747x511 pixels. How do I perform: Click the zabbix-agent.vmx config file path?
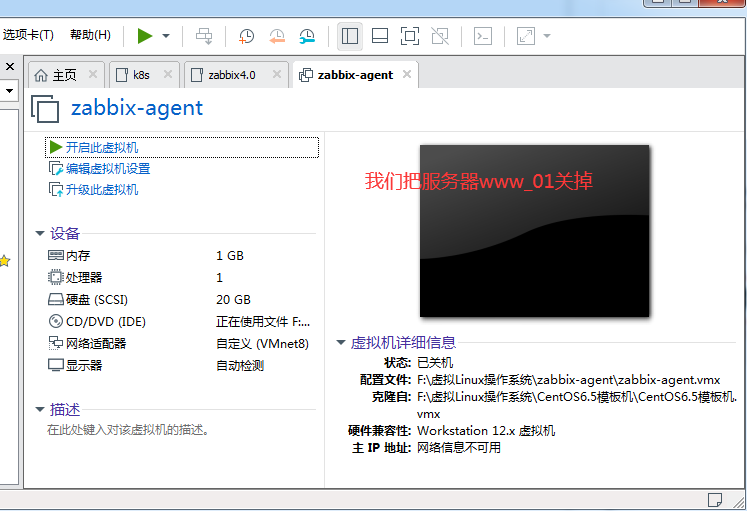coord(568,380)
